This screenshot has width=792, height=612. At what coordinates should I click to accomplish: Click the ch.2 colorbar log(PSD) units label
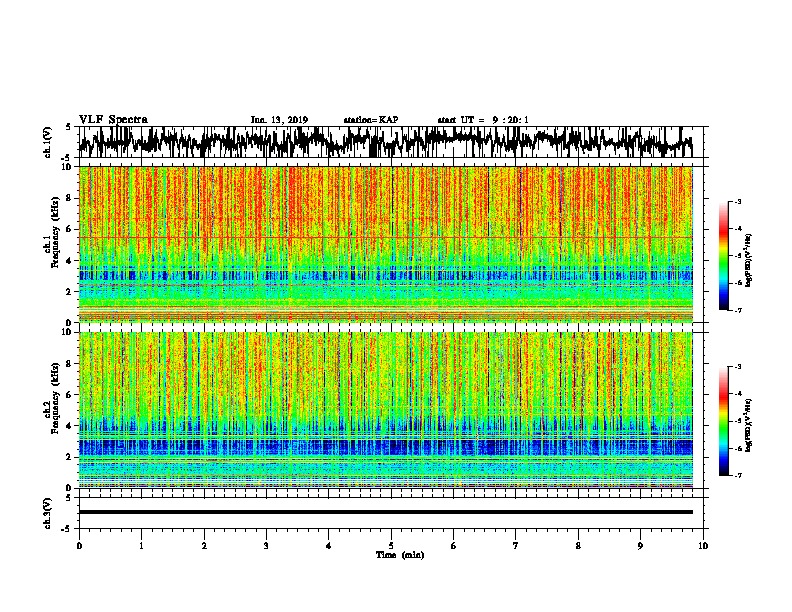pyautogui.click(x=748, y=426)
